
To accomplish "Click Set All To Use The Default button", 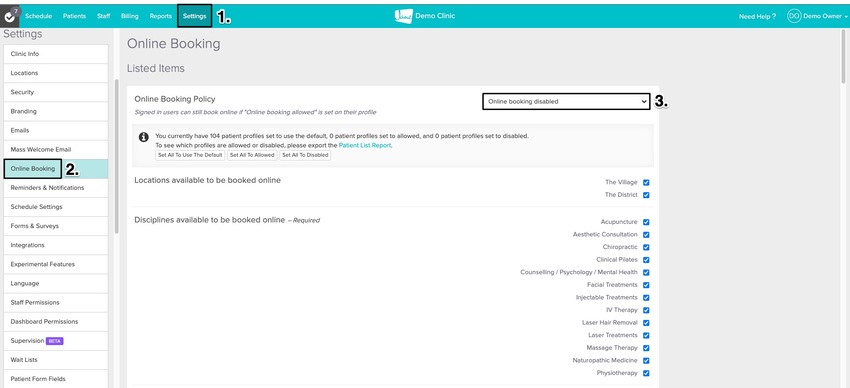I will (190, 155).
